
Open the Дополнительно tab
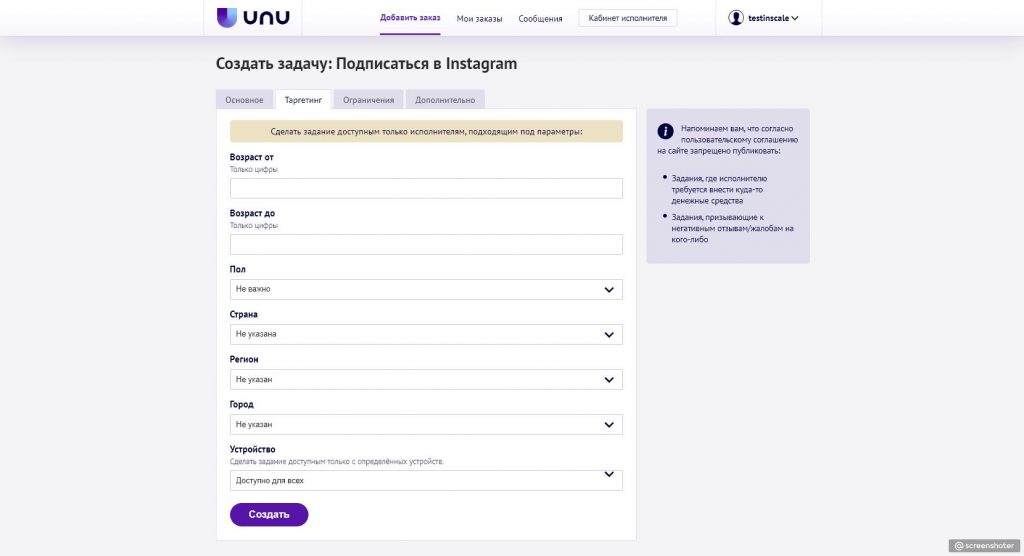point(445,100)
